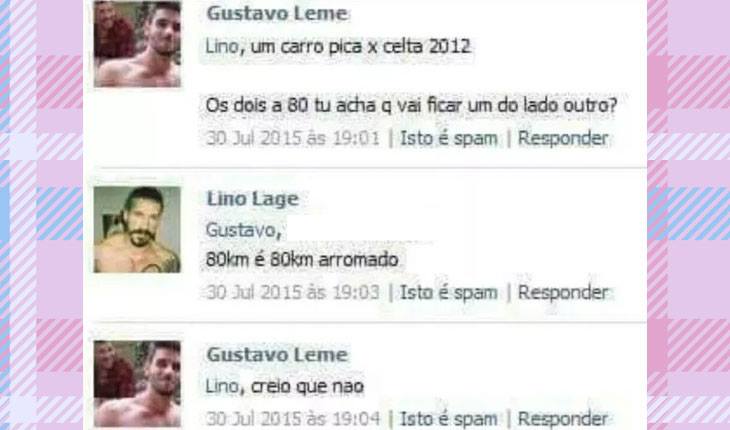Select the timestamp 30 Jul 2015 às 19:03
730x430 pixels.
coord(293,293)
